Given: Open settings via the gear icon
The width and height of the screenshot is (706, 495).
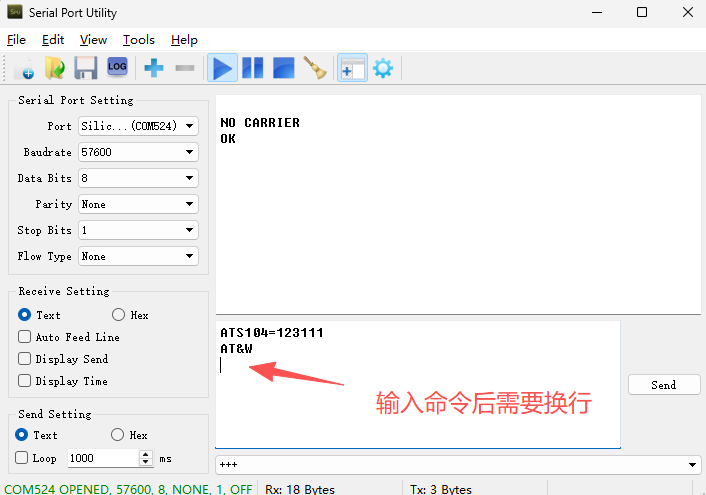Looking at the screenshot, I should click(383, 68).
